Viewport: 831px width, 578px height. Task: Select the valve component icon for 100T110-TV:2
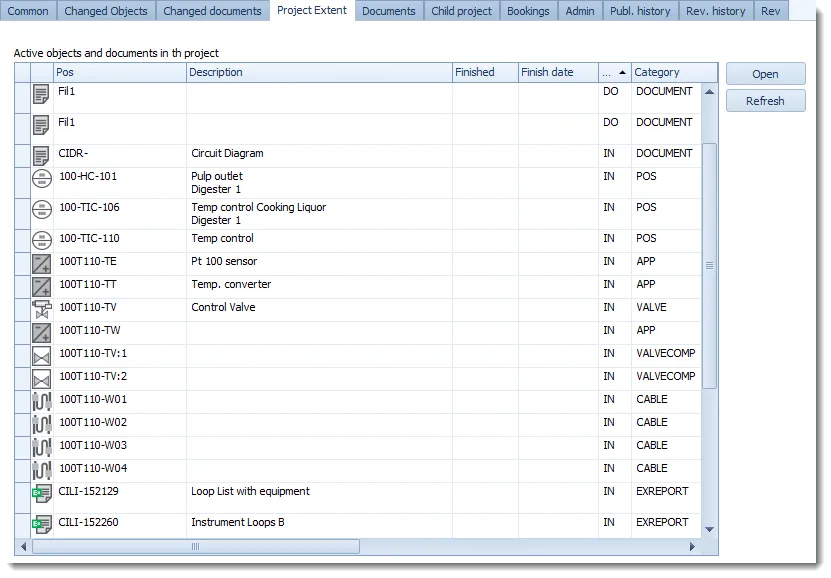point(42,379)
